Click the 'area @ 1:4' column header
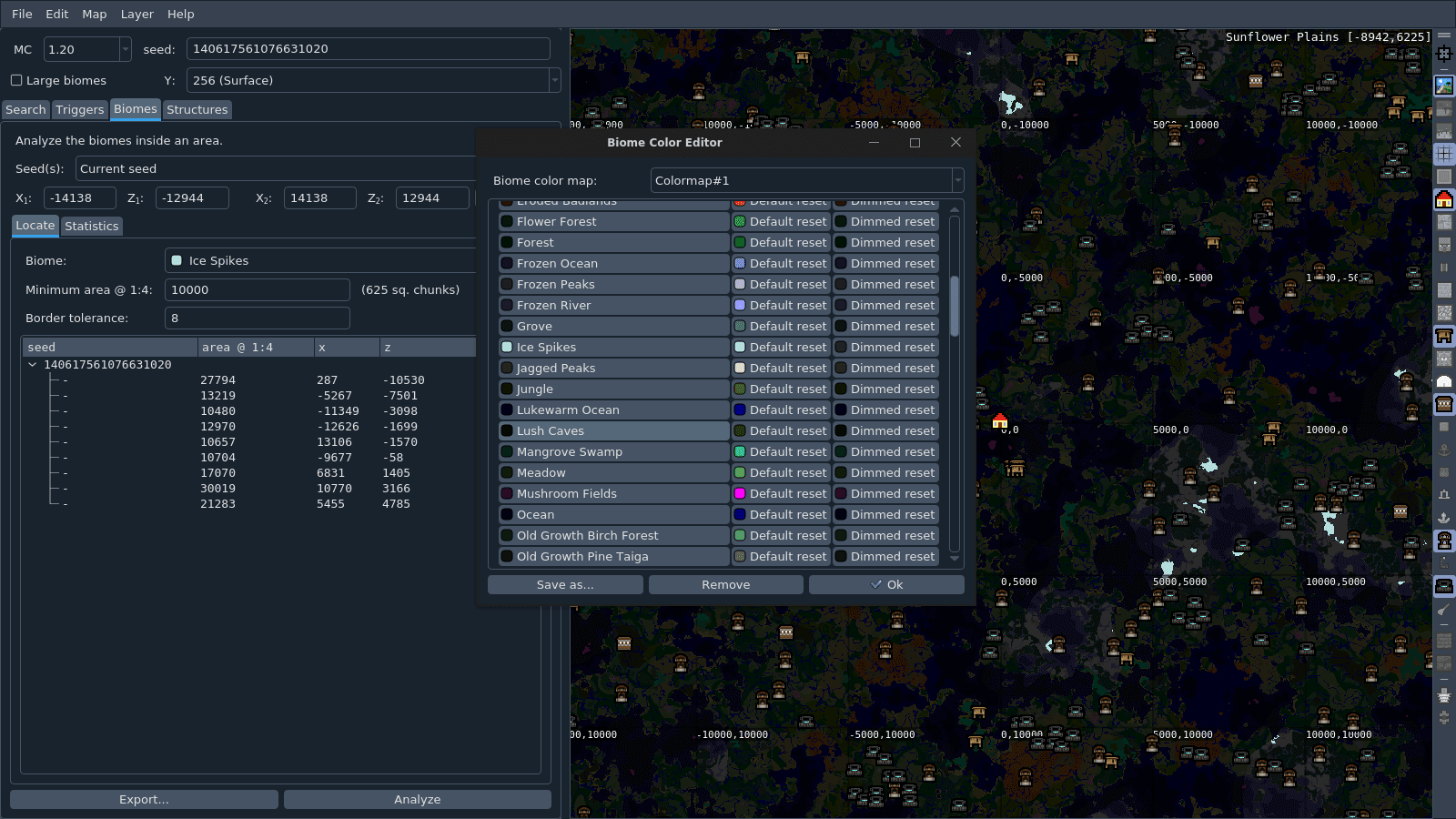 [x=256, y=347]
